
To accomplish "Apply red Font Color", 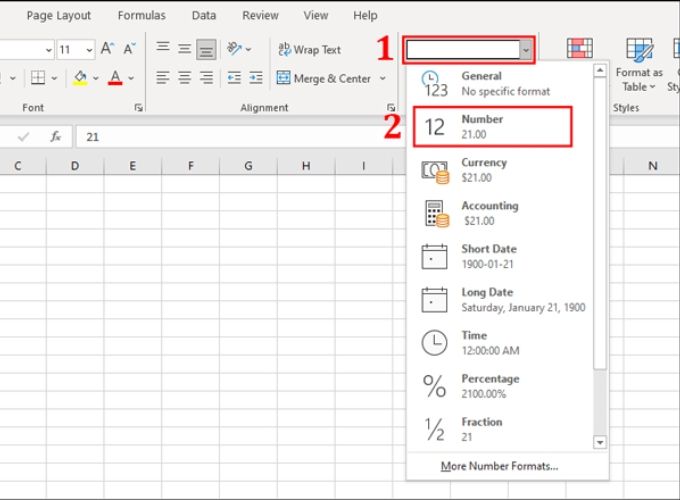I will [x=115, y=78].
